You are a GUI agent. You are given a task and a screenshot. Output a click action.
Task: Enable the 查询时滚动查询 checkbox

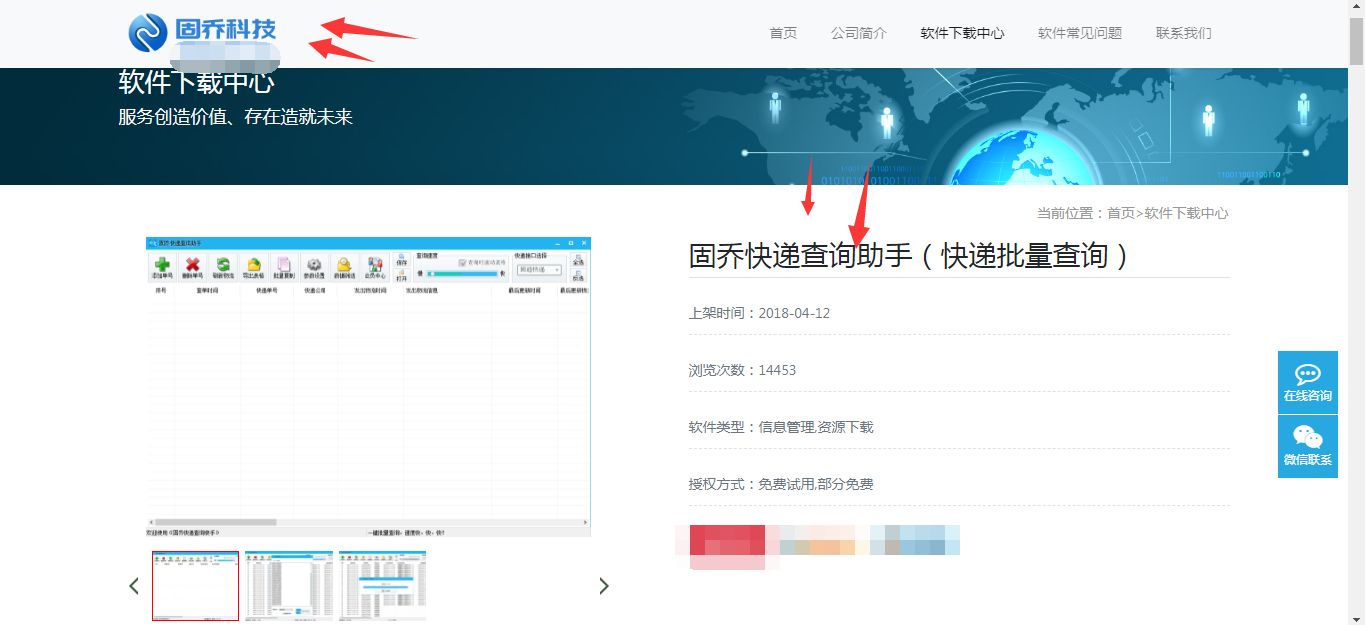tap(462, 262)
